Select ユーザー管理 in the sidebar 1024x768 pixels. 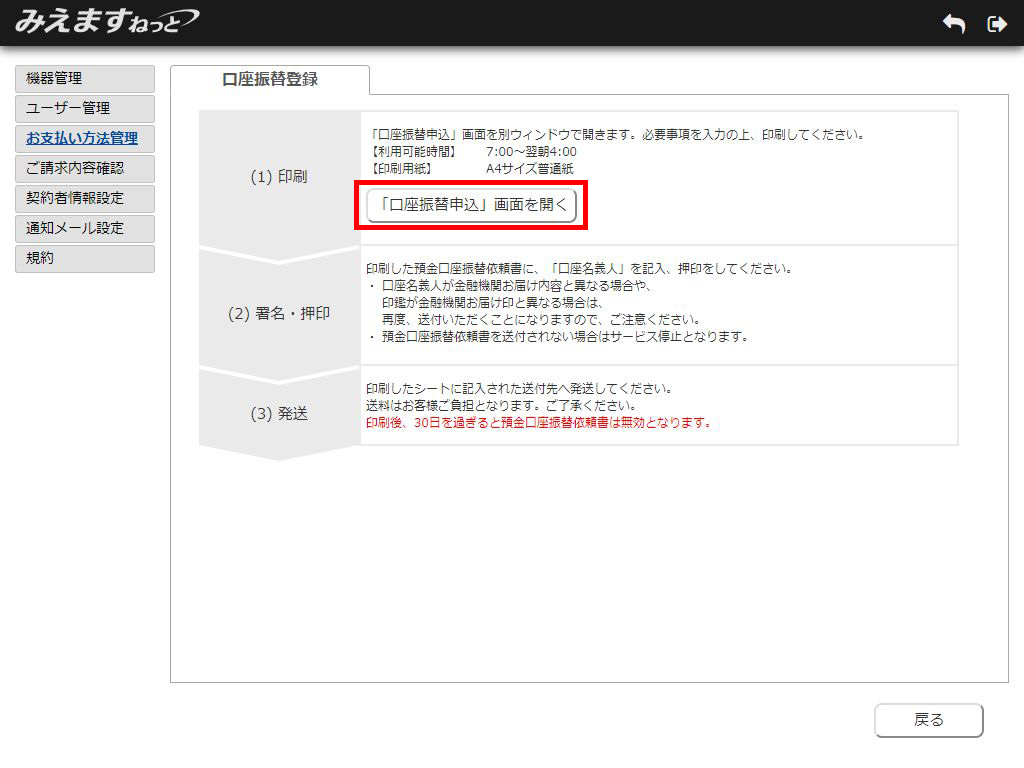tap(85, 108)
